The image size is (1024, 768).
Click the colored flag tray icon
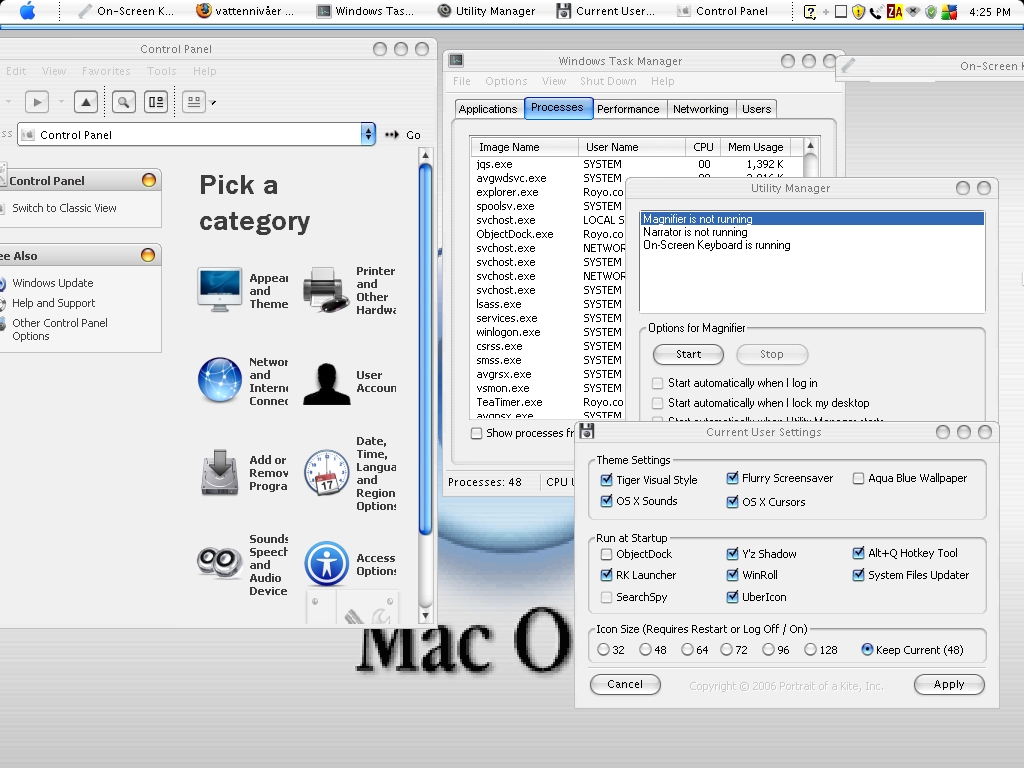pyautogui.click(x=949, y=12)
